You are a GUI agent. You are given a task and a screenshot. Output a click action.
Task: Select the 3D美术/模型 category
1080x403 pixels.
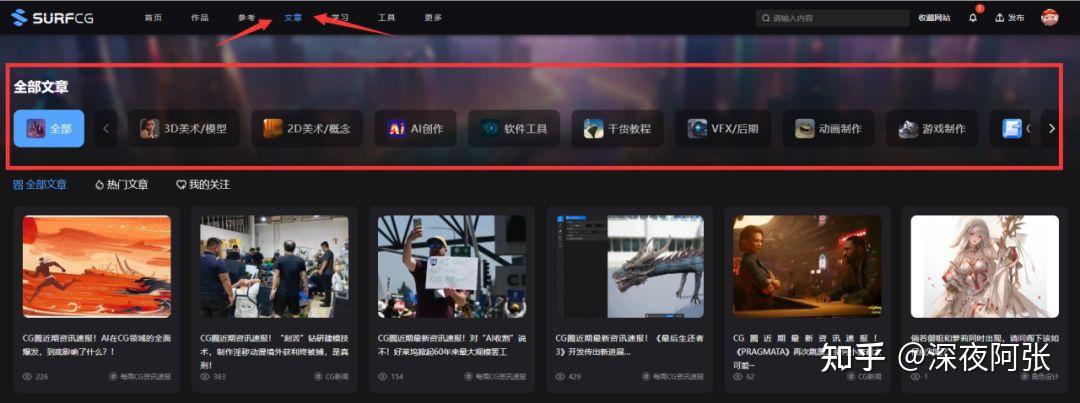pos(183,128)
